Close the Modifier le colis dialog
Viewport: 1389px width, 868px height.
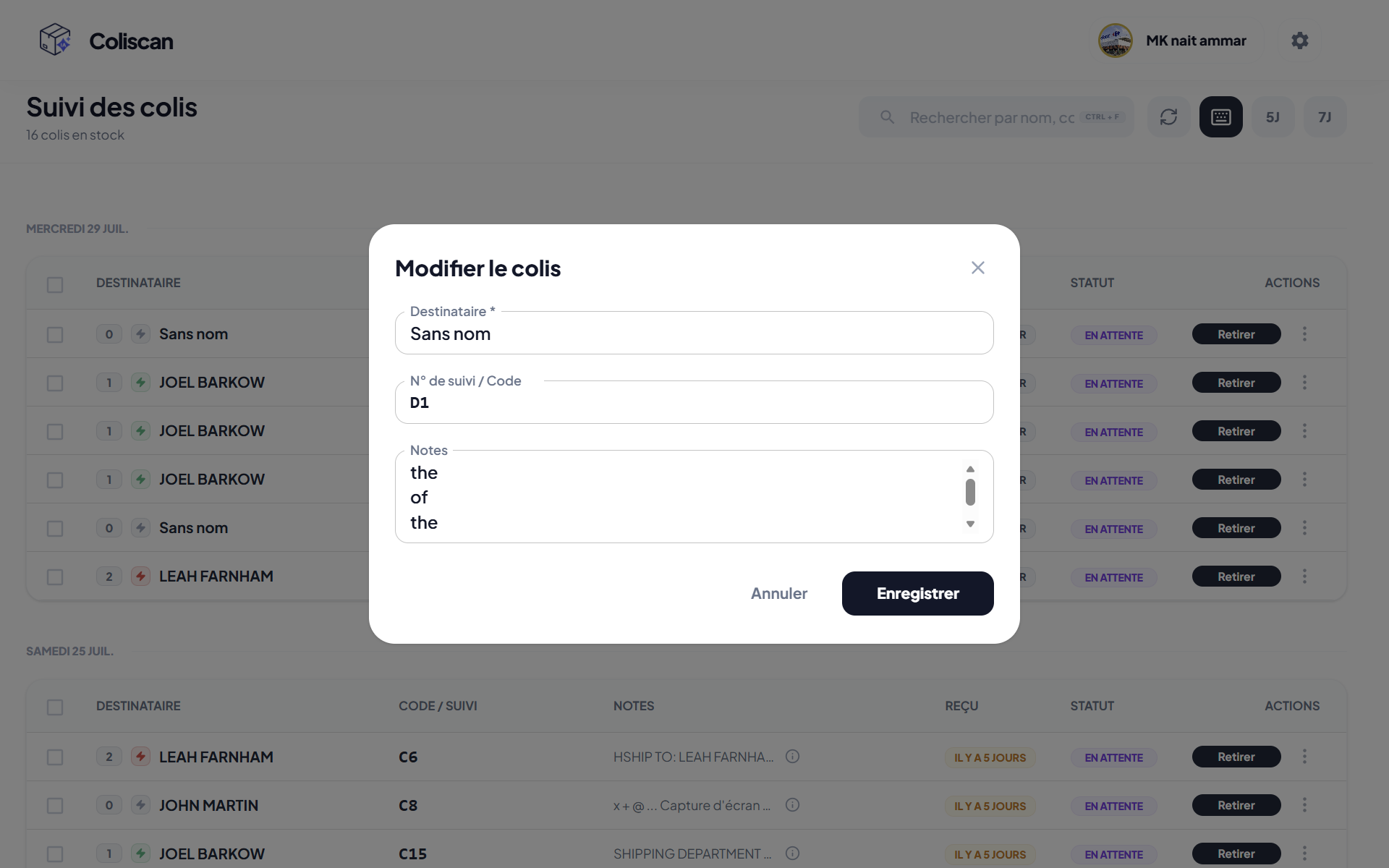click(x=978, y=268)
